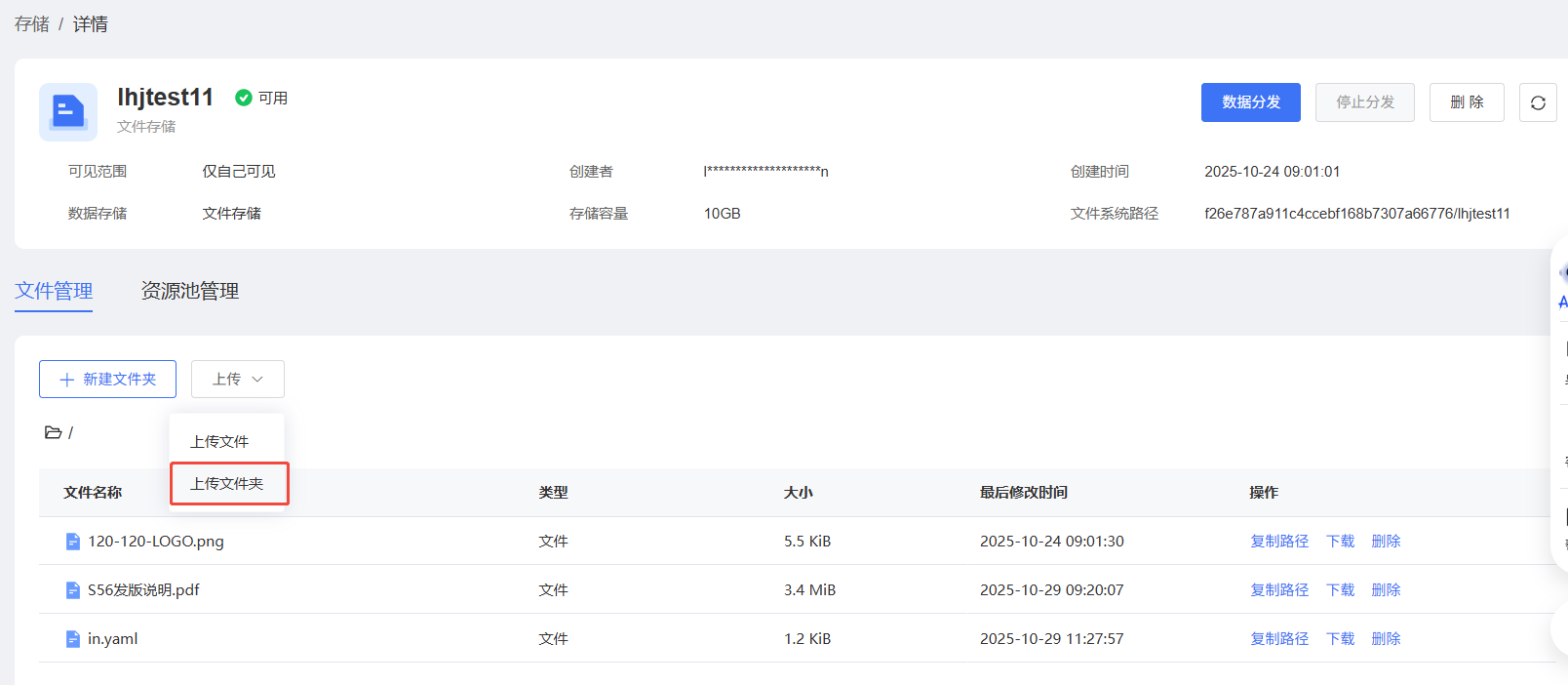
Task: Open the 上传 dropdown button
Action: [x=238, y=379]
